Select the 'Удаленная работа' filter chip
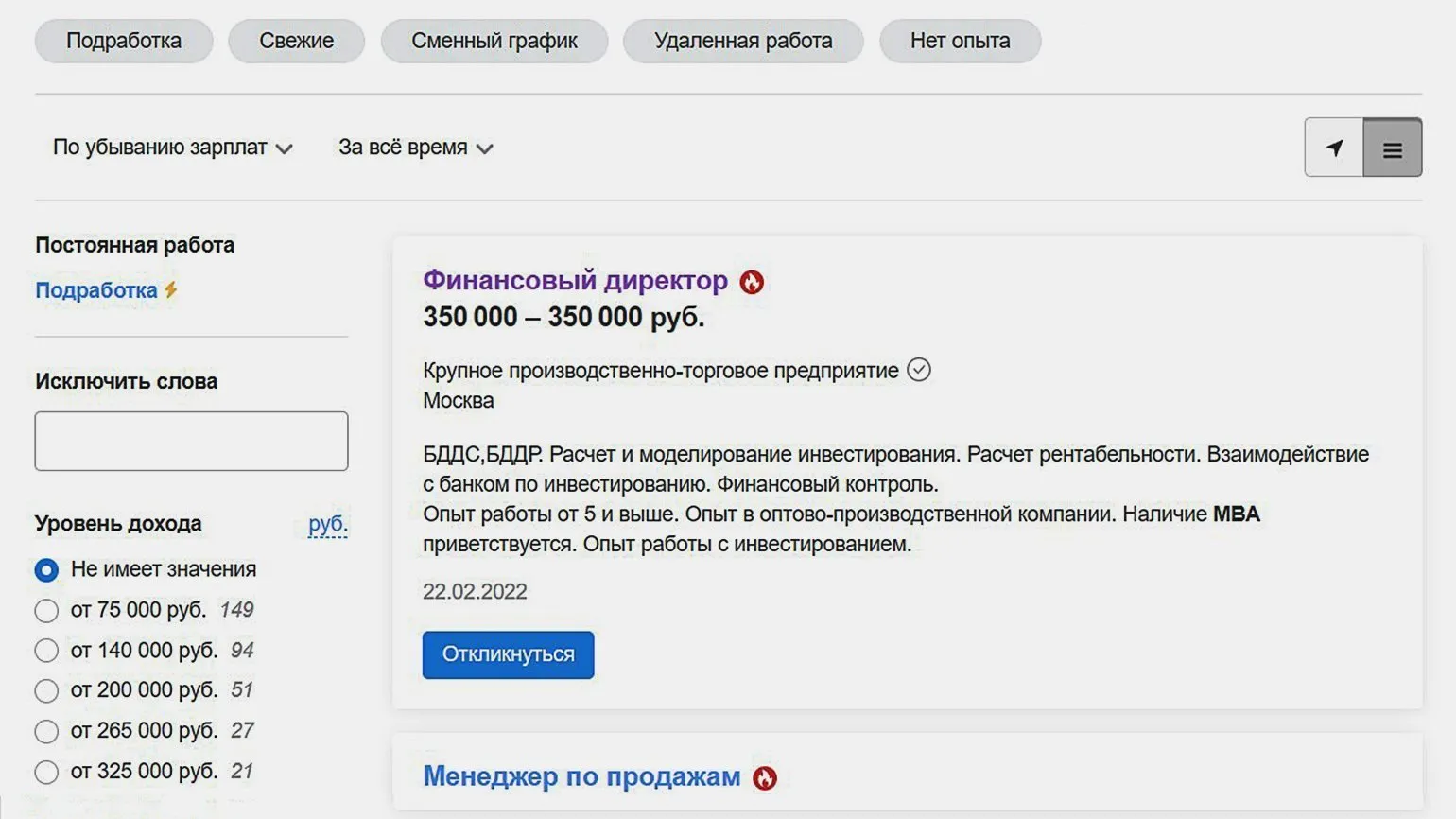The image size is (1456, 819). point(743,42)
